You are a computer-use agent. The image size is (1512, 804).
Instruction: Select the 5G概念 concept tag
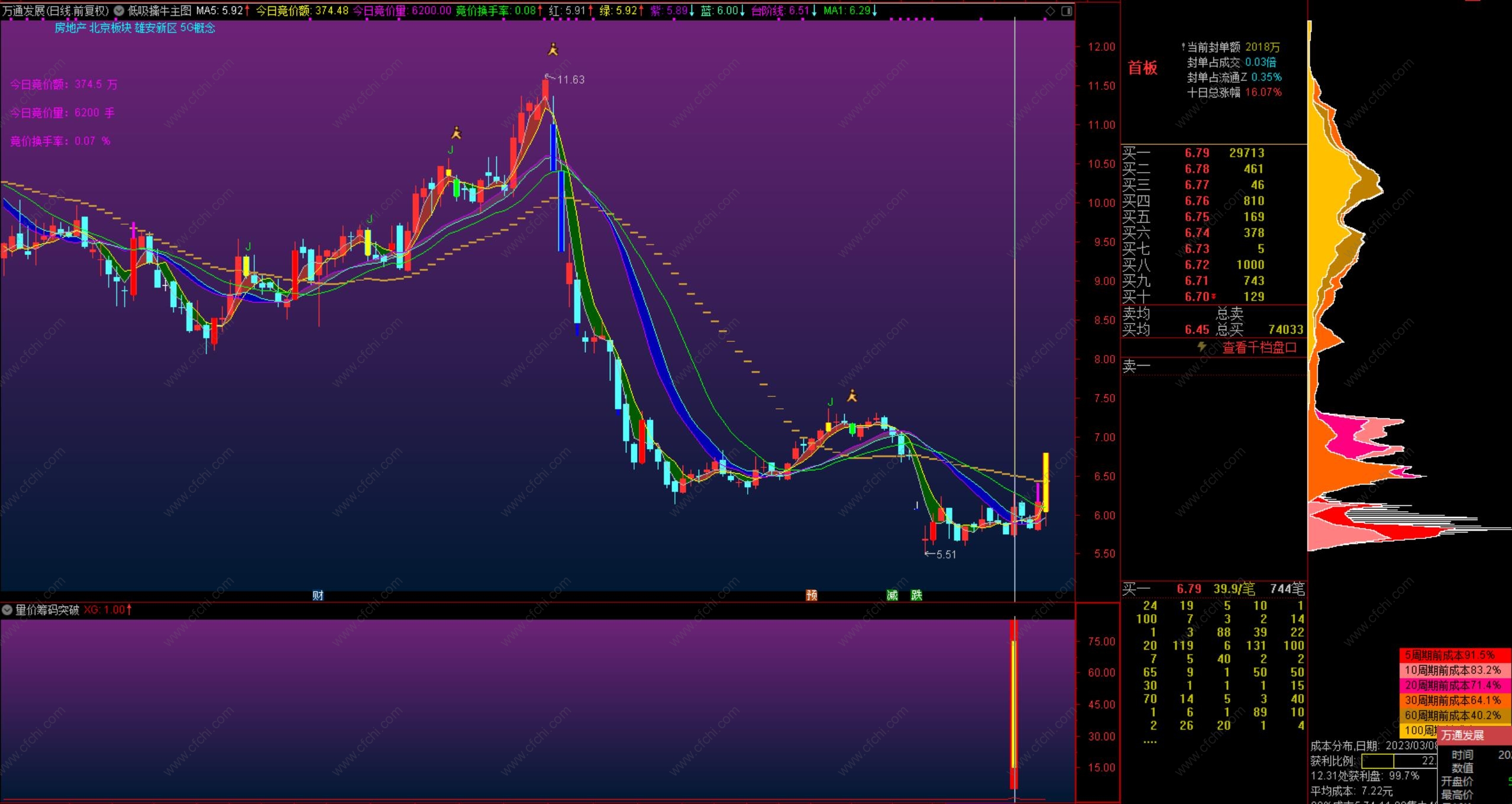(x=198, y=28)
